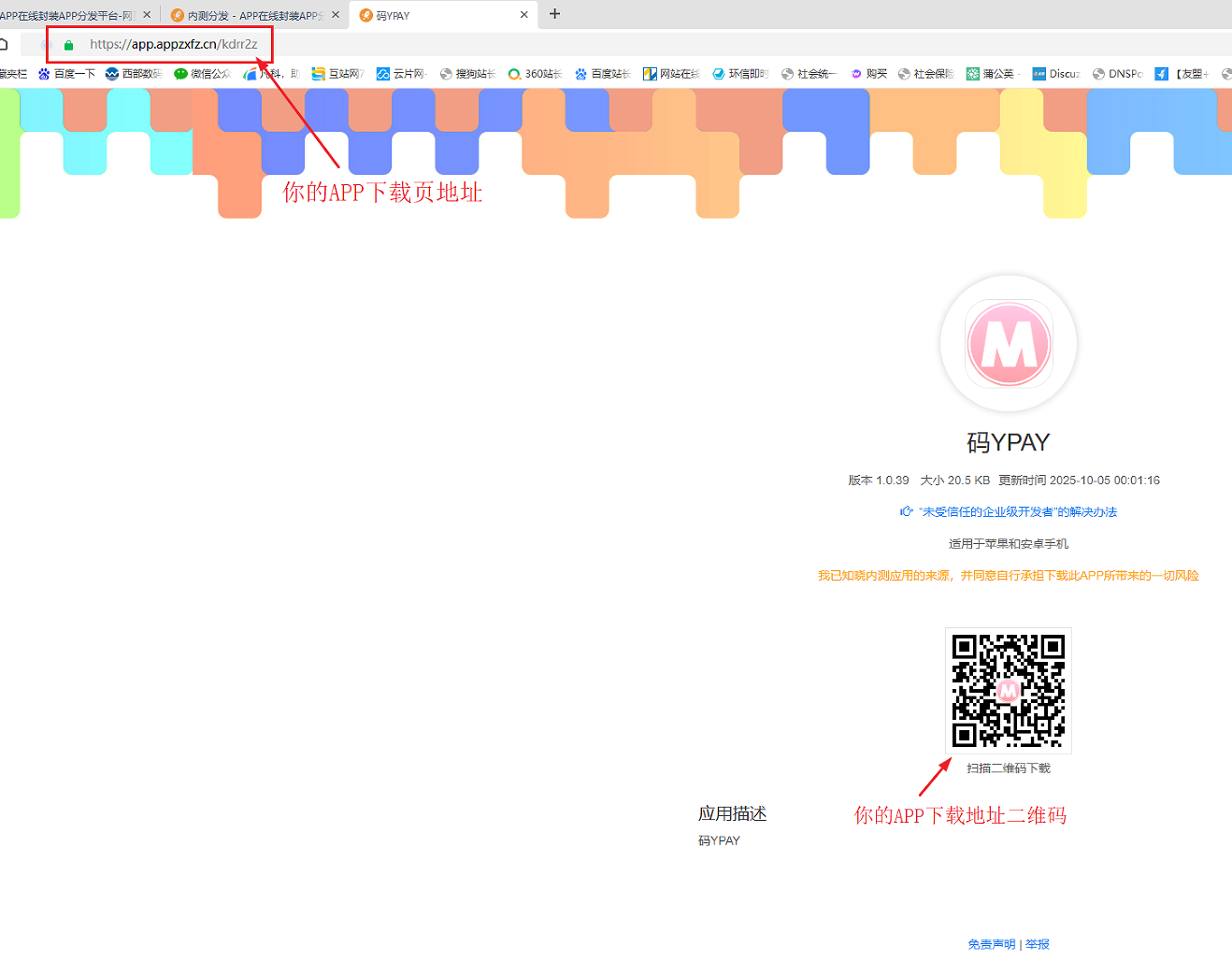Image resolution: width=1232 pixels, height=976 pixels.
Task: Open the Discuz bookmark
Action: pos(1056,74)
